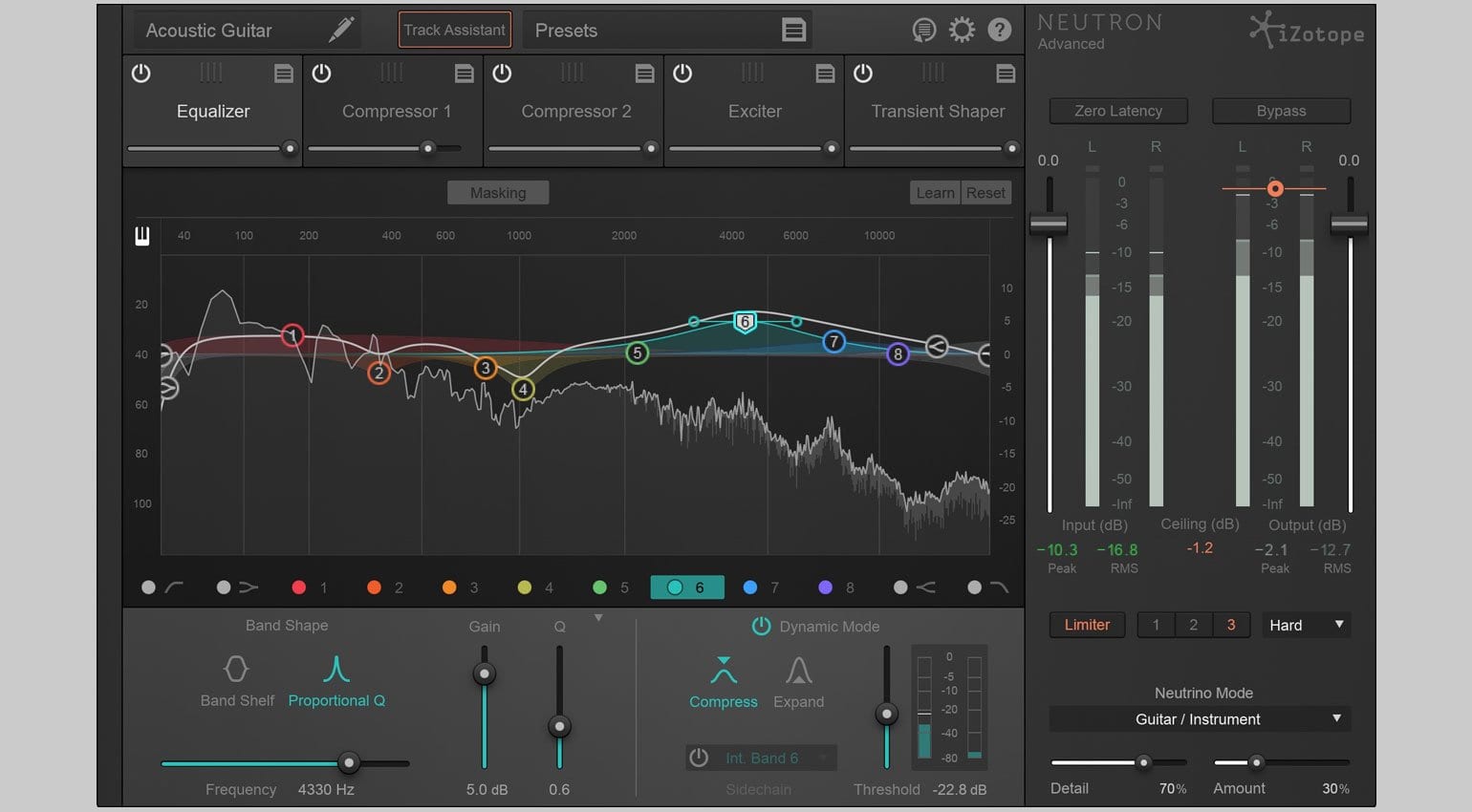The image size is (1472, 812).
Task: Select band 3 in the band row
Action: pyautogui.click(x=462, y=588)
